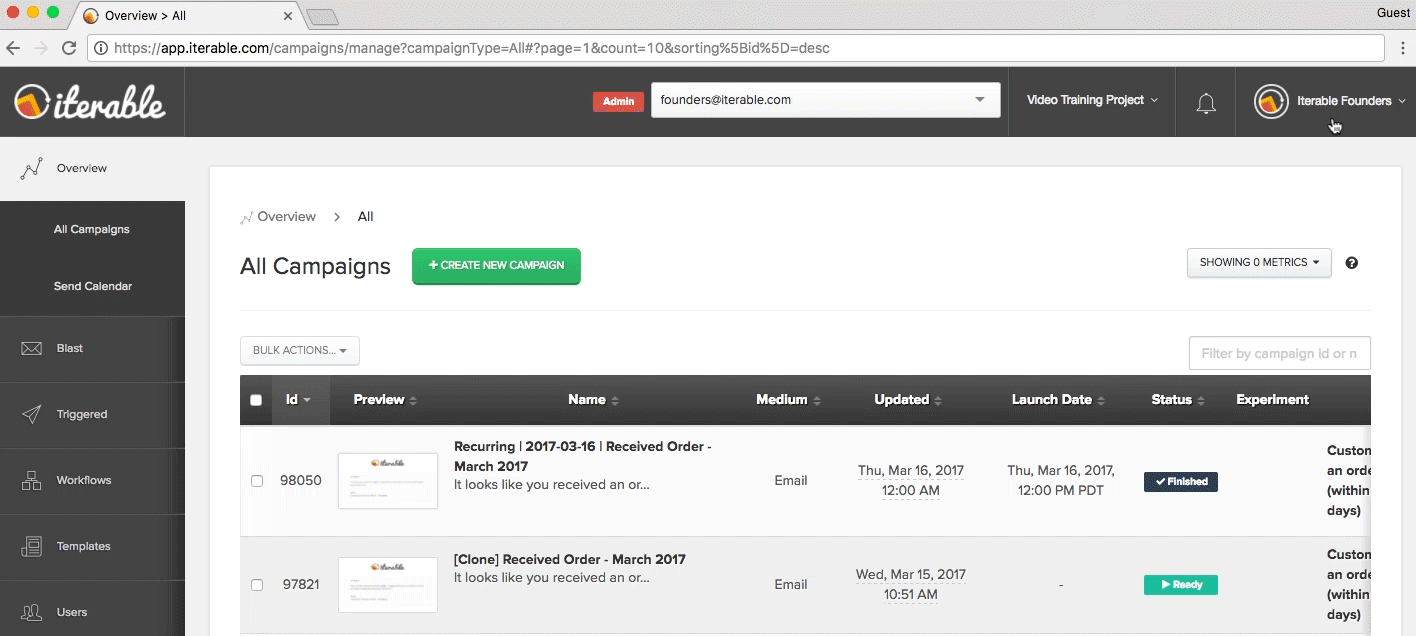The height and width of the screenshot is (636, 1416).
Task: Click the site info icon in address bar
Action: [101, 48]
